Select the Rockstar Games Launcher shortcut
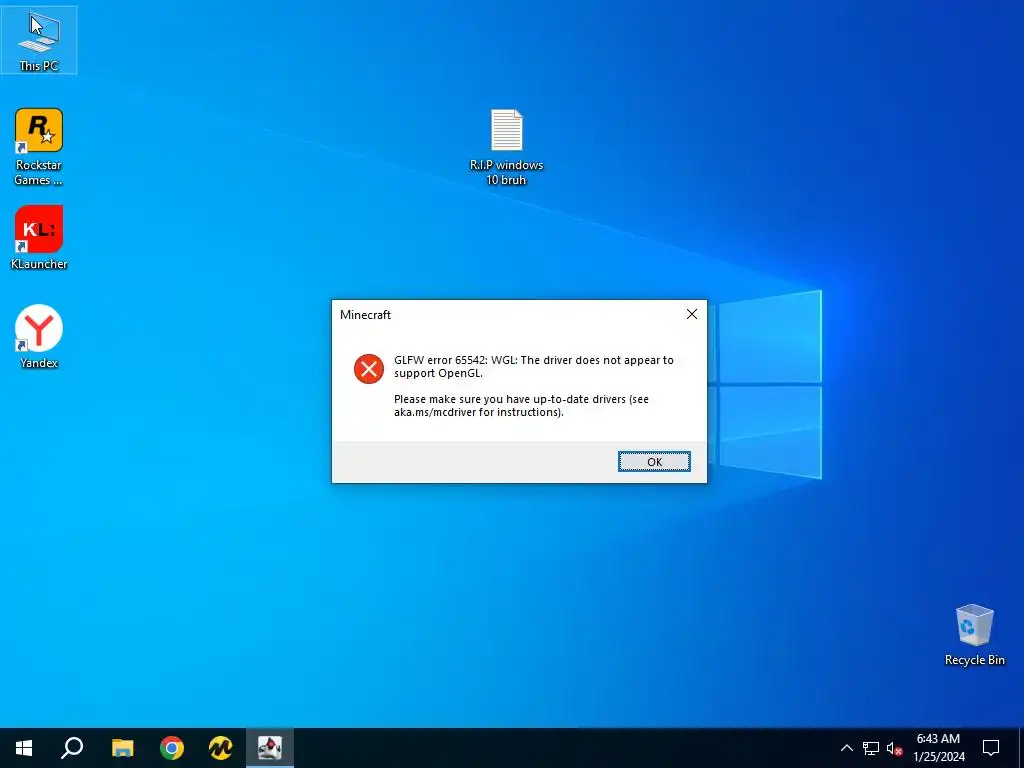This screenshot has height=768, width=1024. click(x=39, y=147)
